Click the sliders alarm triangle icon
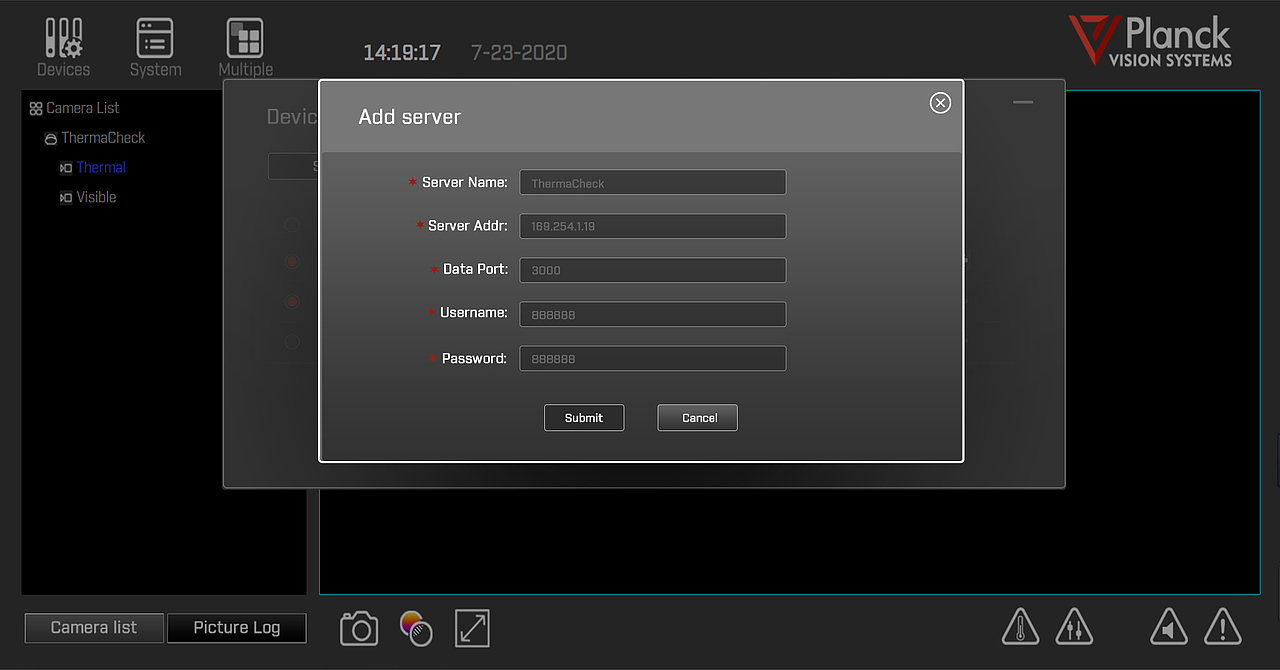Image resolution: width=1280 pixels, height=670 pixels. (1074, 627)
